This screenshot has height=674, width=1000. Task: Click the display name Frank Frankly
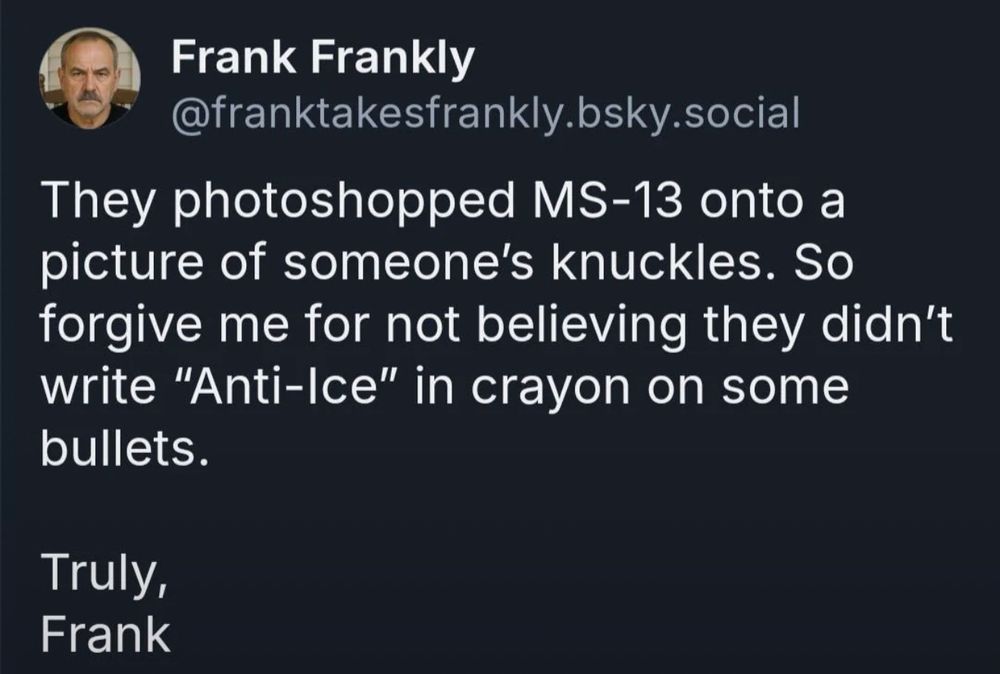[x=323, y=57]
